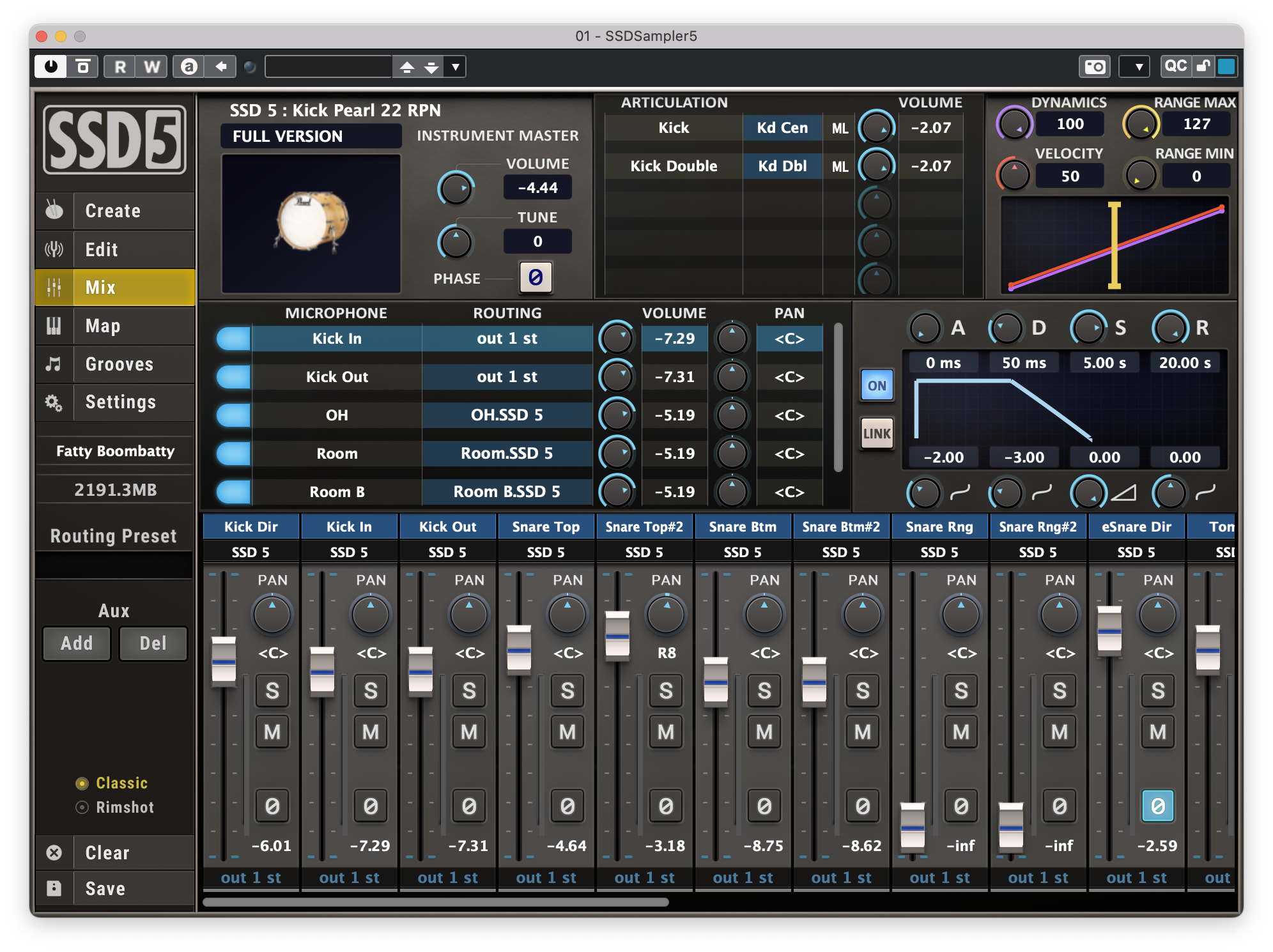Screen dimensions: 1273x952
Task: Open OH routing OH.SSD 5 menu
Action: (507, 415)
